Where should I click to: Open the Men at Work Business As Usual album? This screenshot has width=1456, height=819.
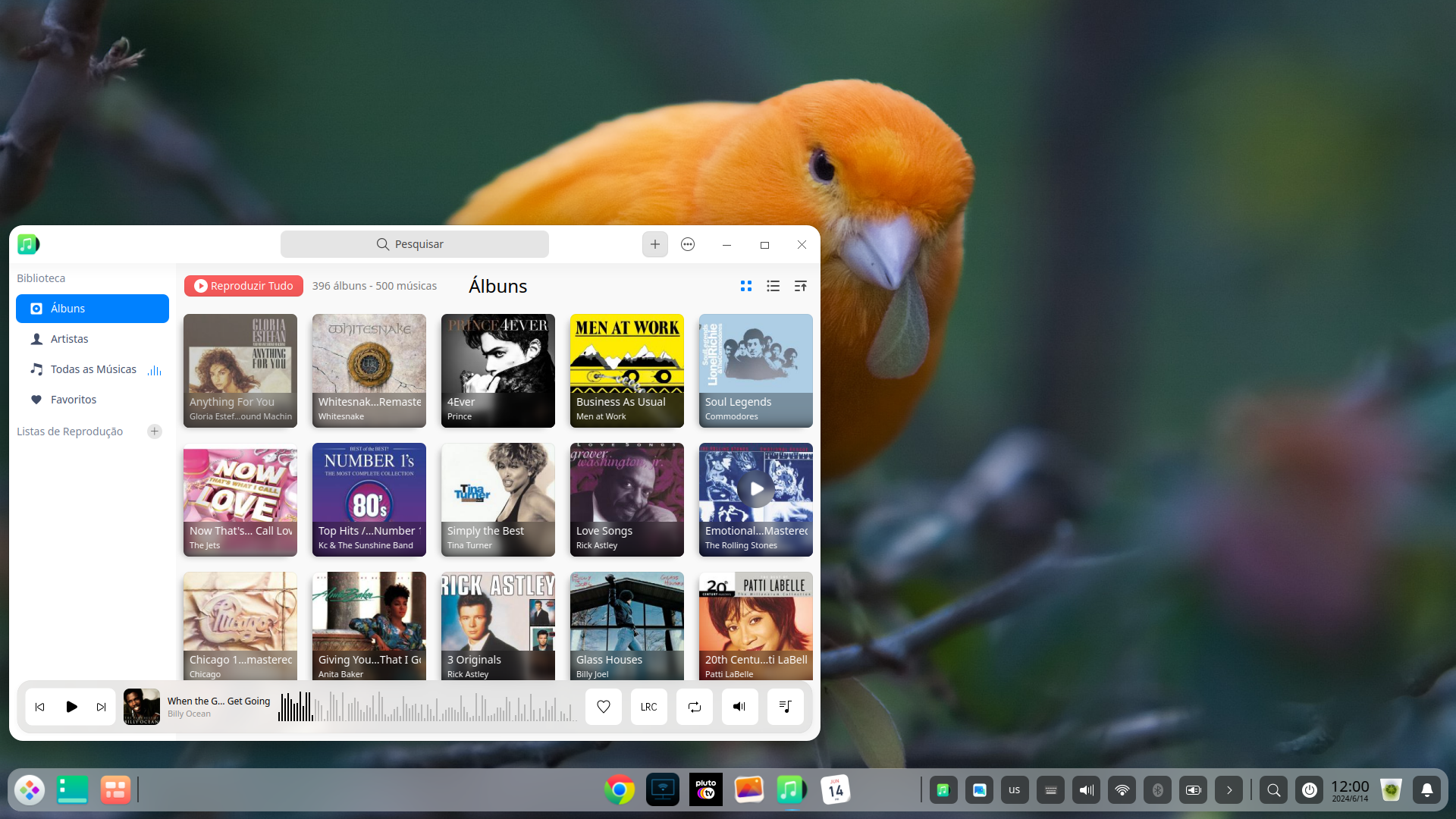(x=627, y=371)
